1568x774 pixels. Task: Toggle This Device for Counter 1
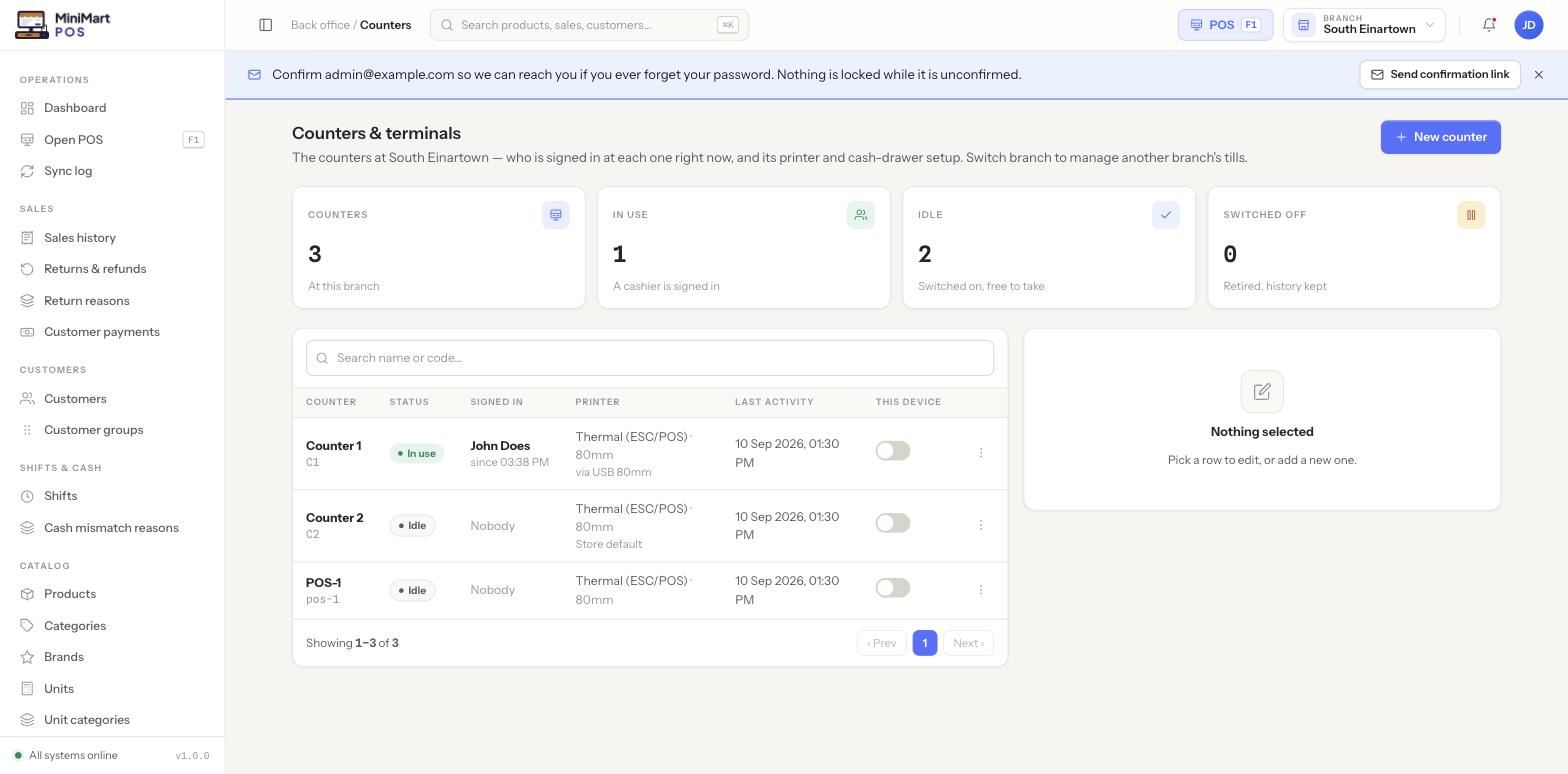893,451
